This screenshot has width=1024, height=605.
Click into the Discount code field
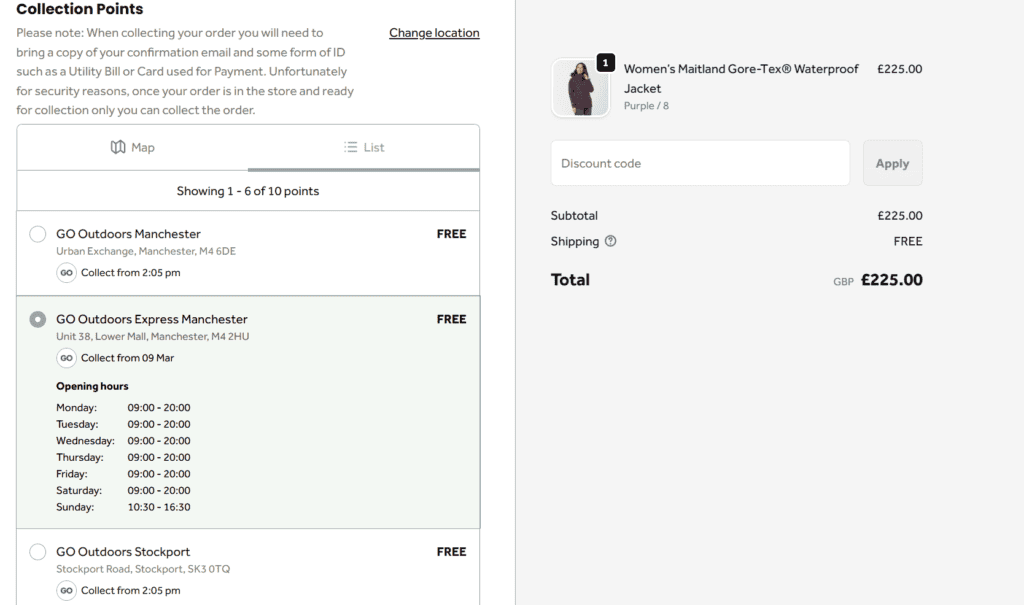pyautogui.click(x=700, y=163)
